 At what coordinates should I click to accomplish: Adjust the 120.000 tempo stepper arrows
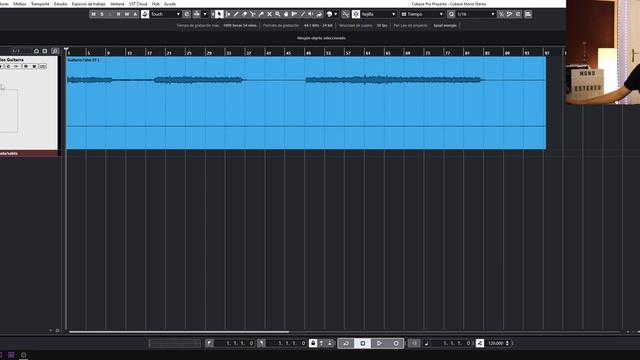[x=508, y=343]
